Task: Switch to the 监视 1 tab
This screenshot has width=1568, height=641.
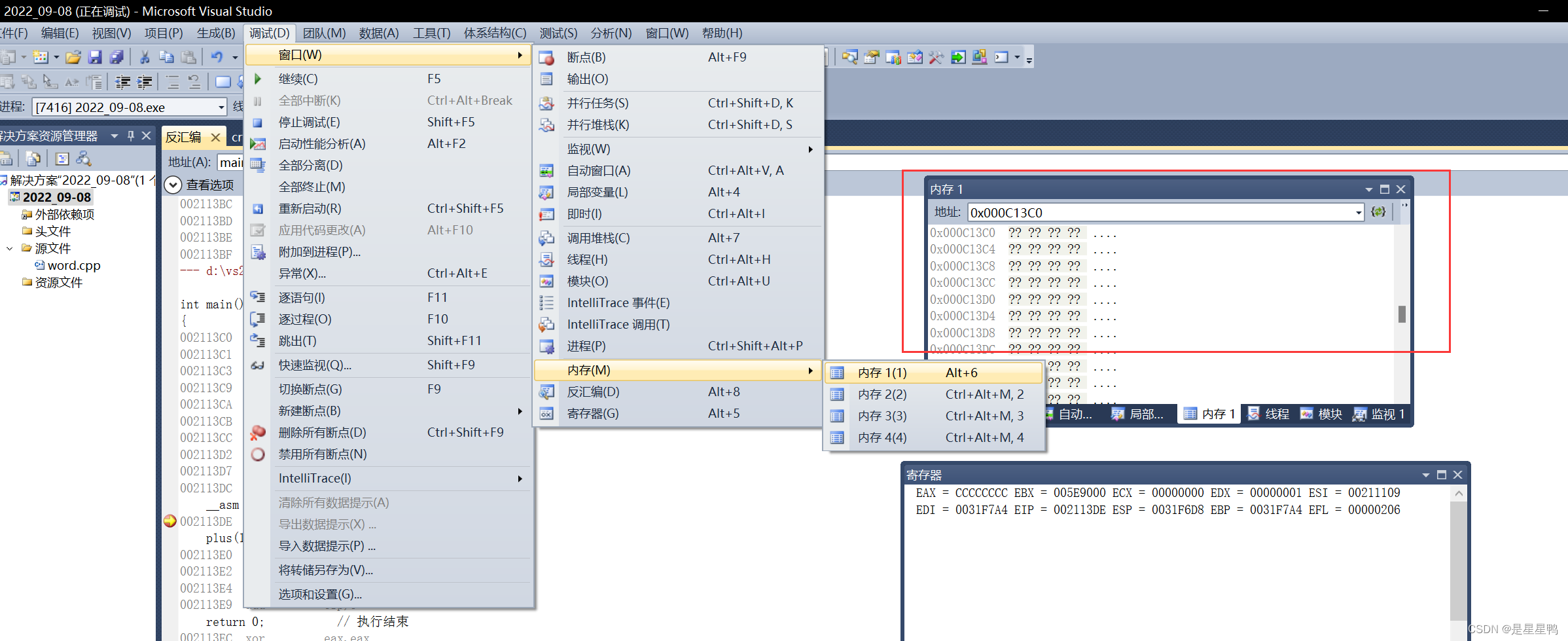Action: 1379,414
